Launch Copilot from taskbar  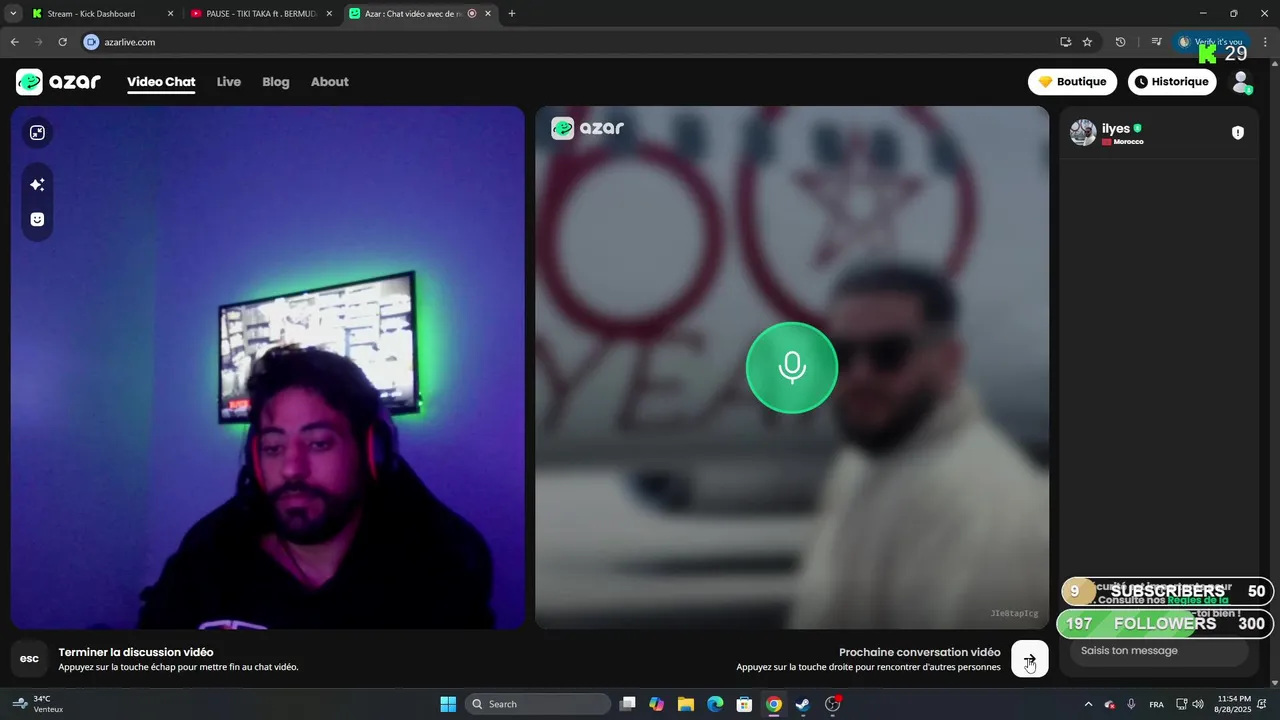click(x=656, y=704)
